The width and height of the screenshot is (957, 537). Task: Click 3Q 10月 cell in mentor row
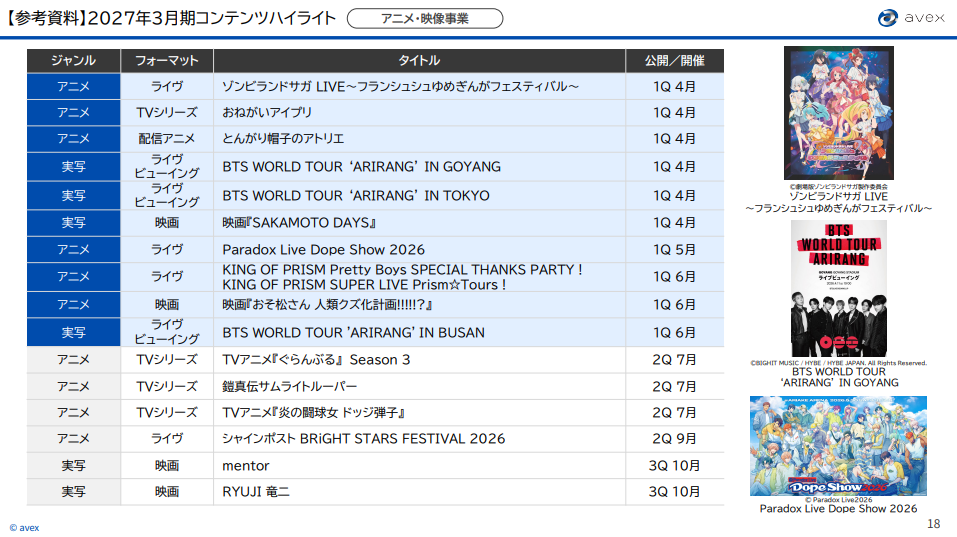[x=674, y=466]
